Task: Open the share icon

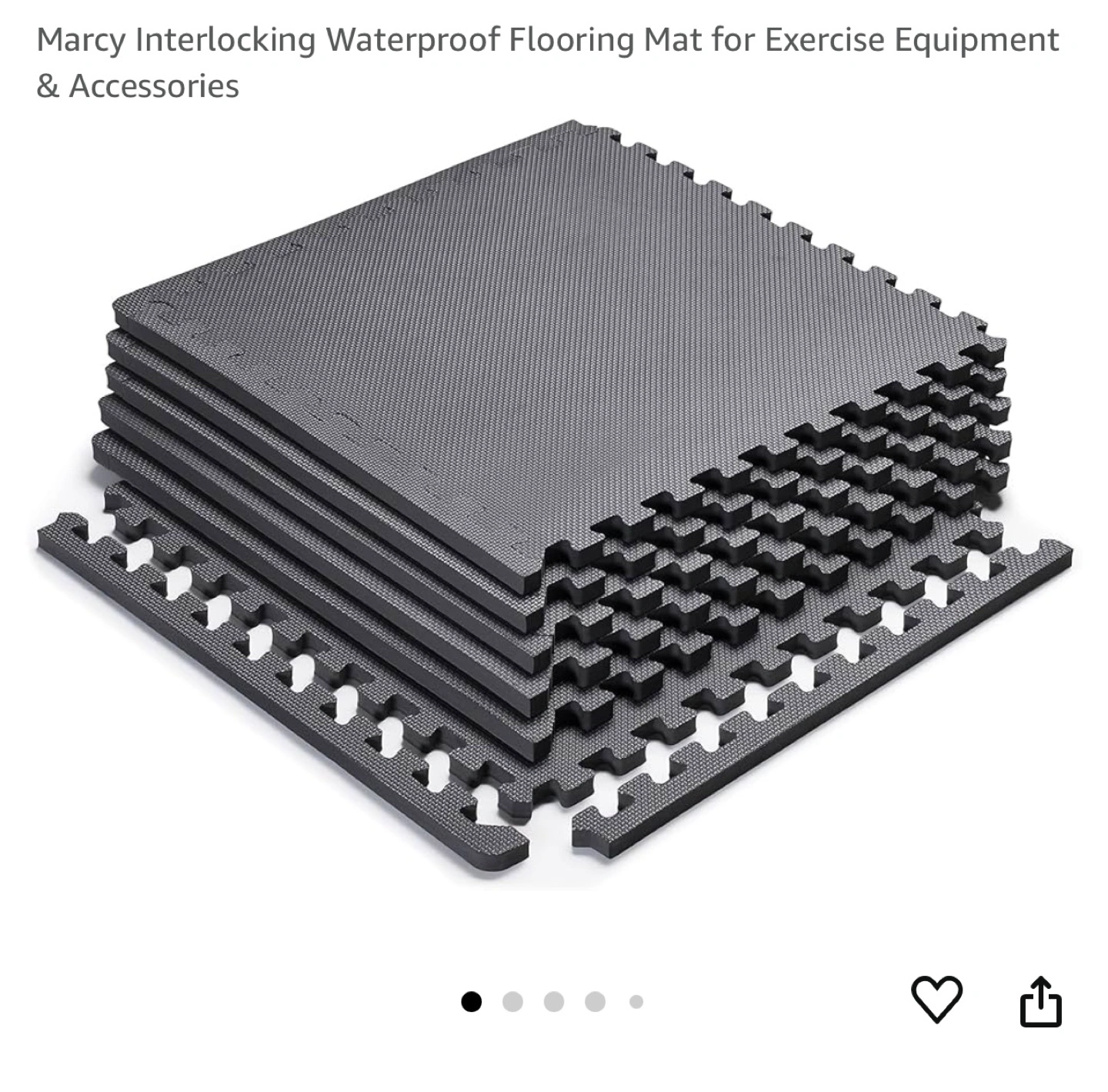Action: click(x=1040, y=1001)
